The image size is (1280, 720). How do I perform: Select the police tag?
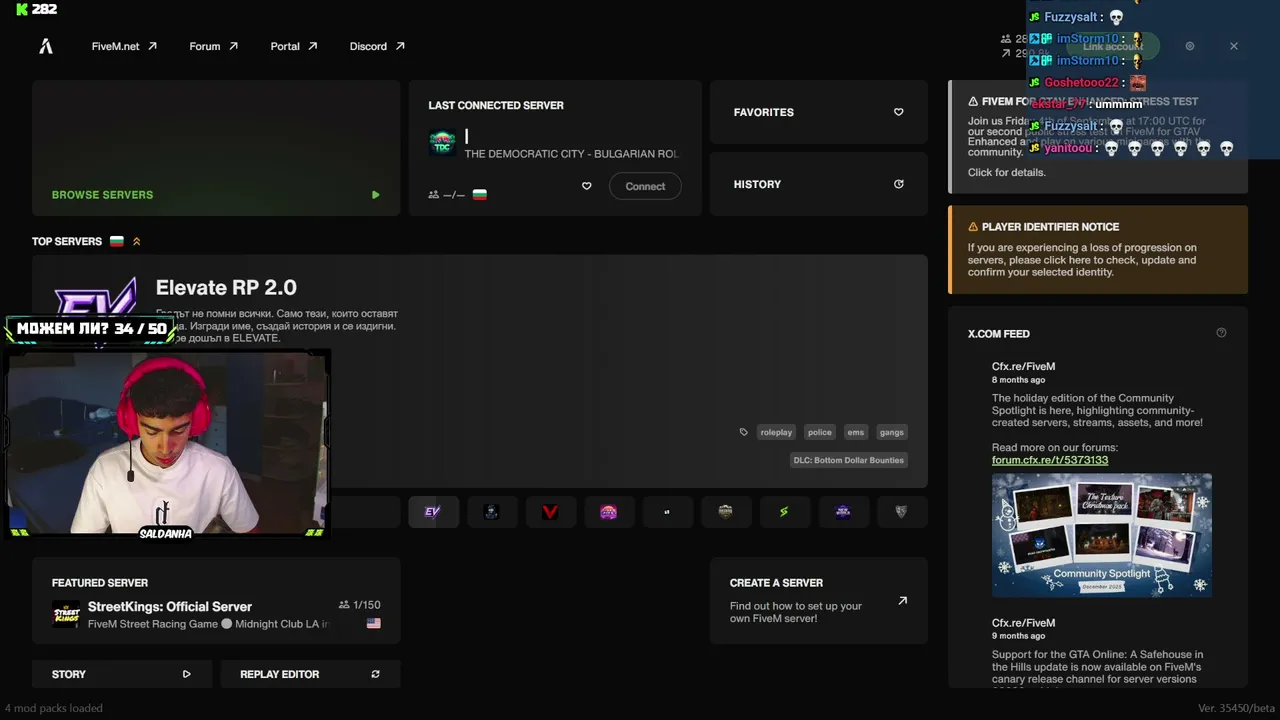click(x=820, y=432)
